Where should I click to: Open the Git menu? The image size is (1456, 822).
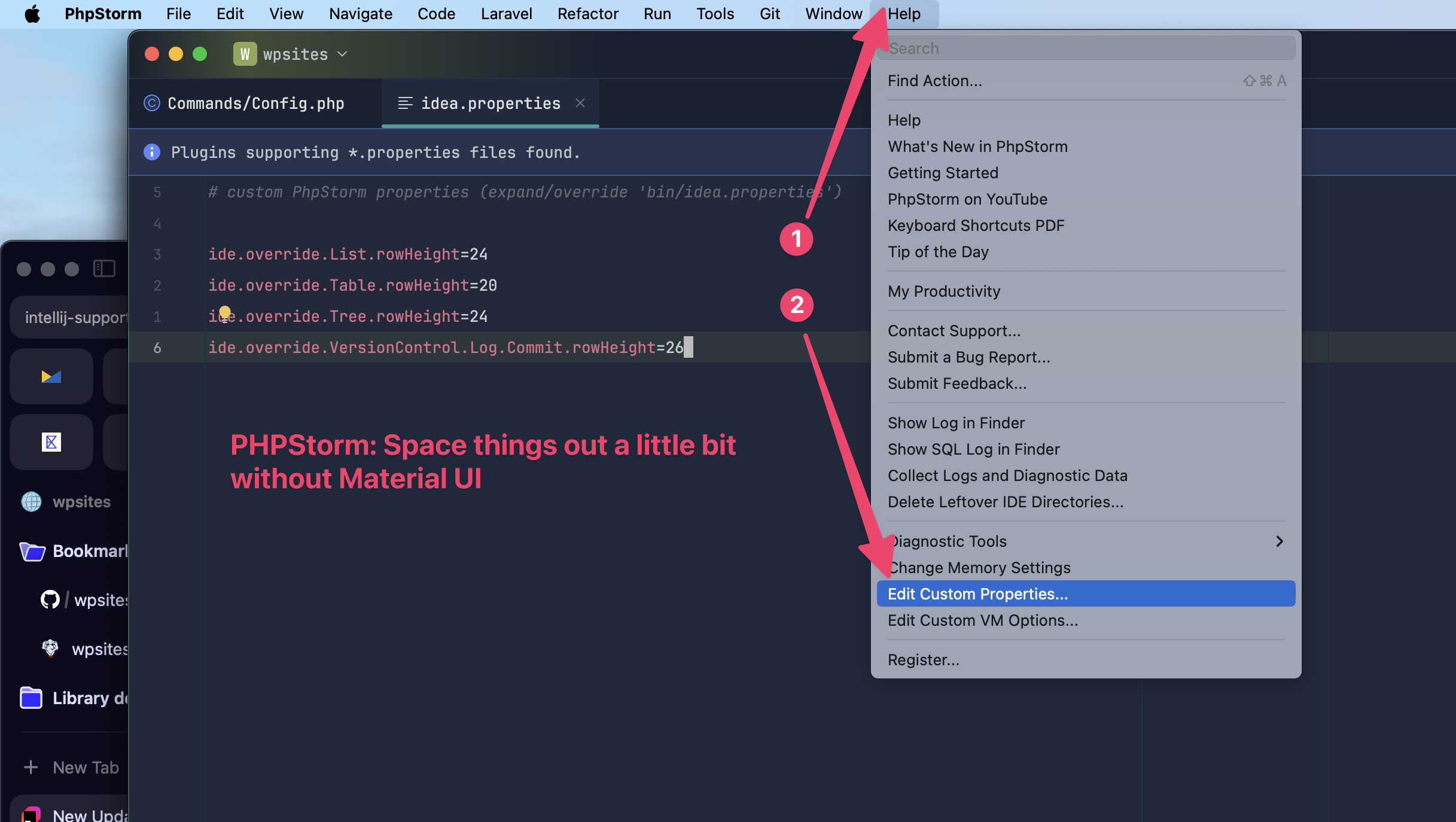click(x=769, y=14)
